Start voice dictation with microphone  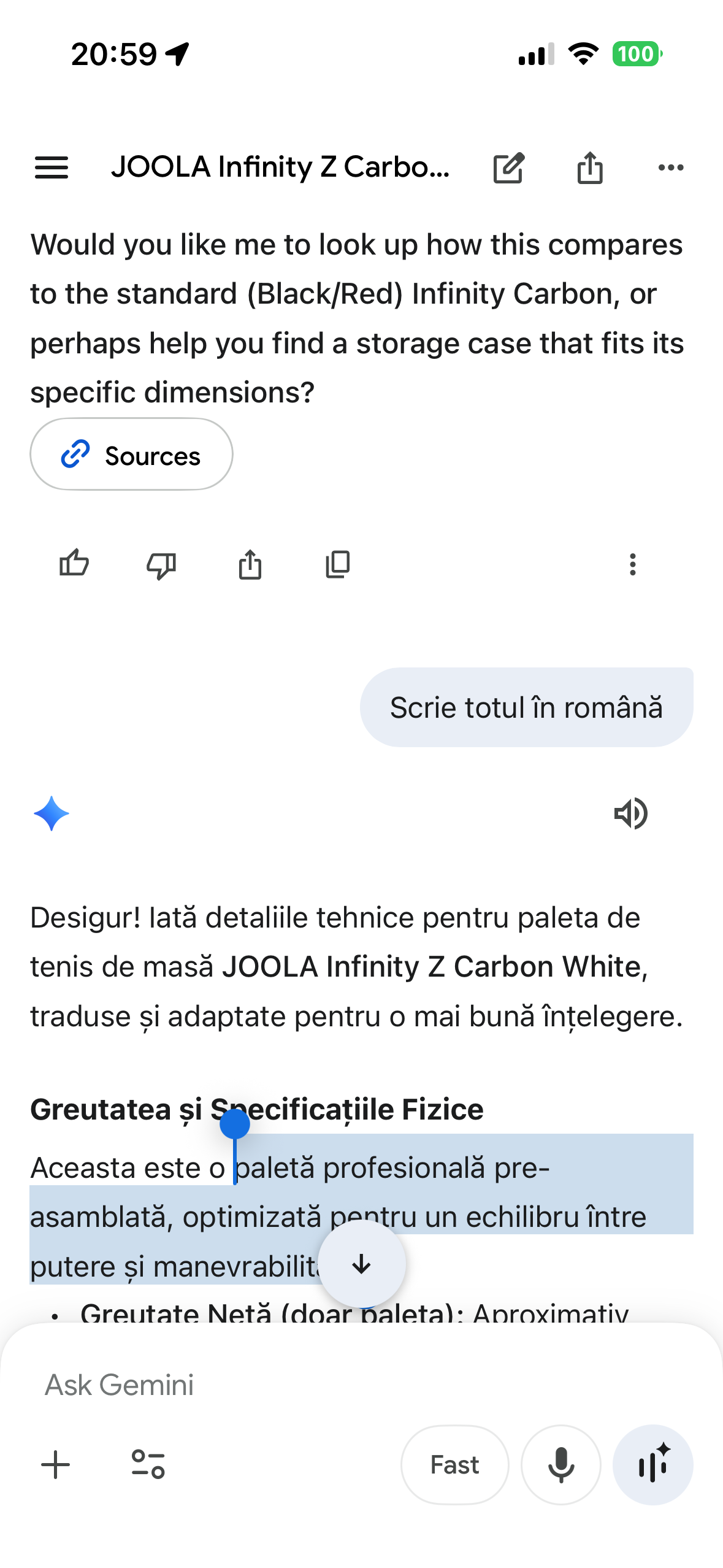click(x=560, y=1464)
